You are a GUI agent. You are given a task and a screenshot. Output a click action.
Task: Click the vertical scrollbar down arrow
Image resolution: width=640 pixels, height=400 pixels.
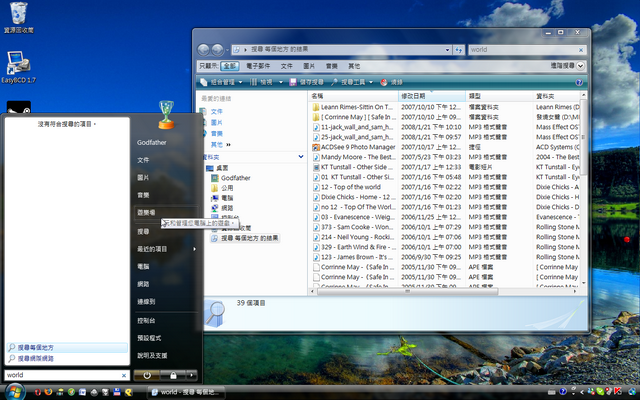(x=583, y=283)
